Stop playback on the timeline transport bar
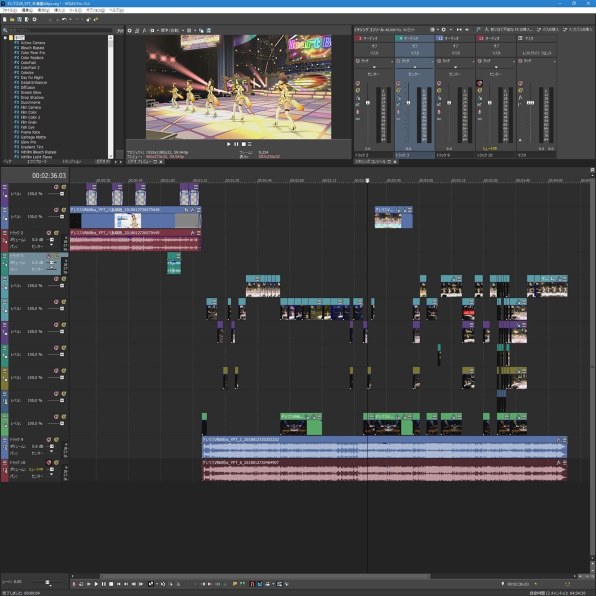This screenshot has height=596, width=596. (x=111, y=584)
